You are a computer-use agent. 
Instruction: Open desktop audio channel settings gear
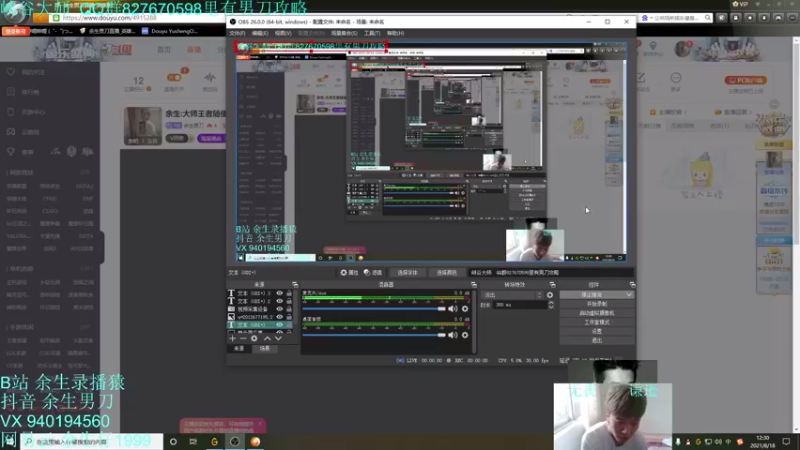[465, 335]
